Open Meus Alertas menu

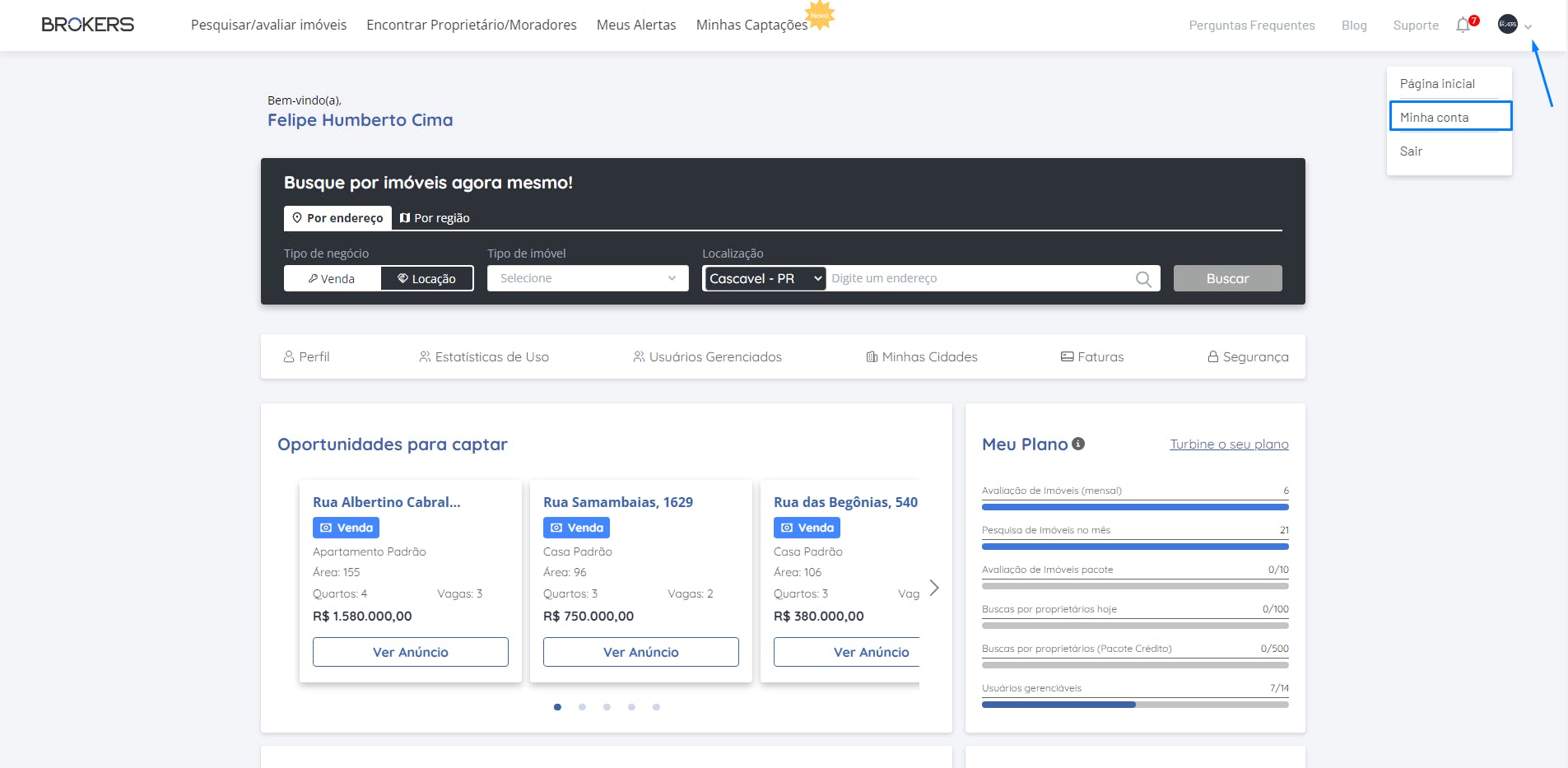pyautogui.click(x=636, y=25)
